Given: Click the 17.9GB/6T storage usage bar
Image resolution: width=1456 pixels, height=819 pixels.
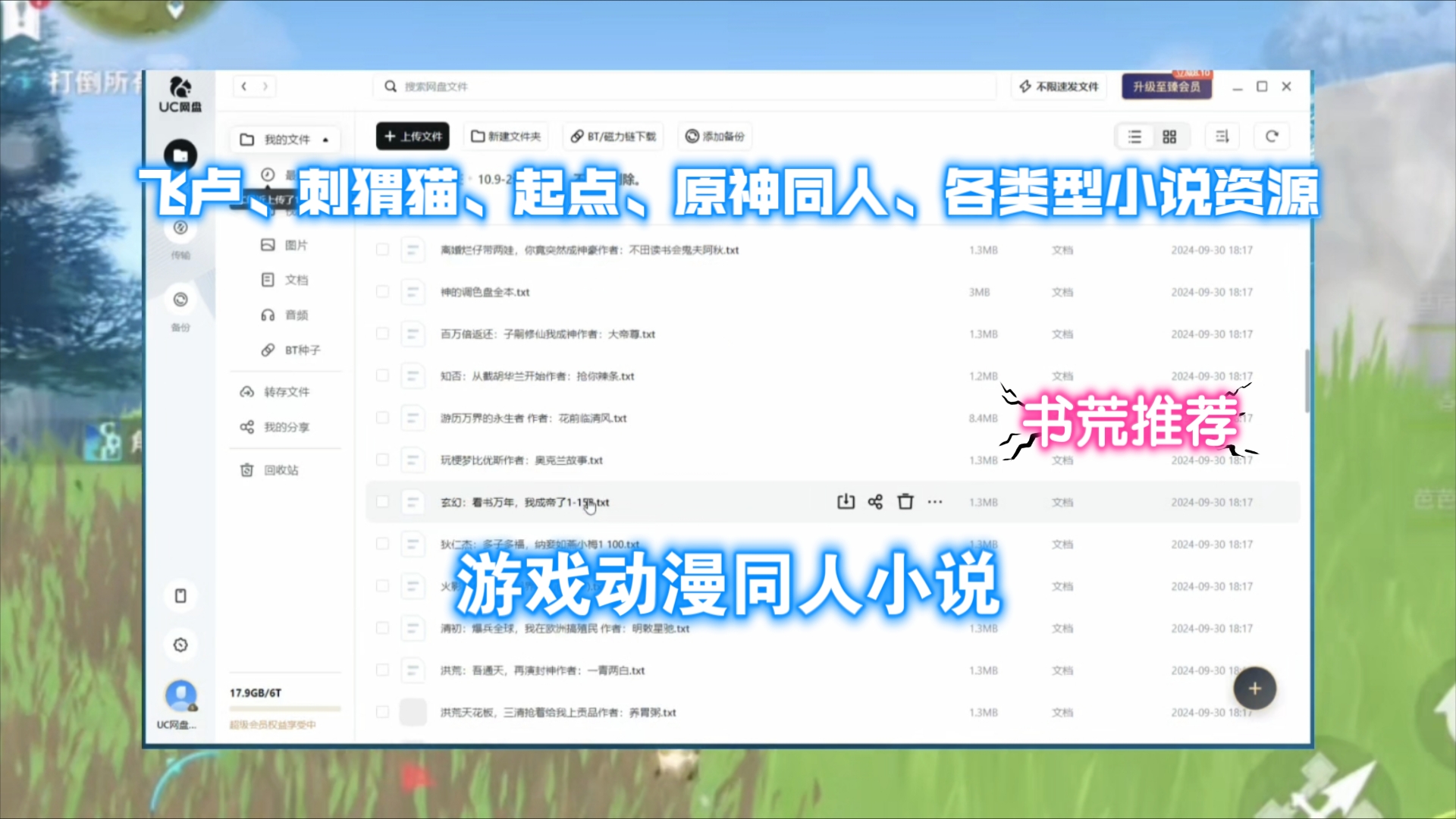Looking at the screenshot, I should [x=285, y=709].
